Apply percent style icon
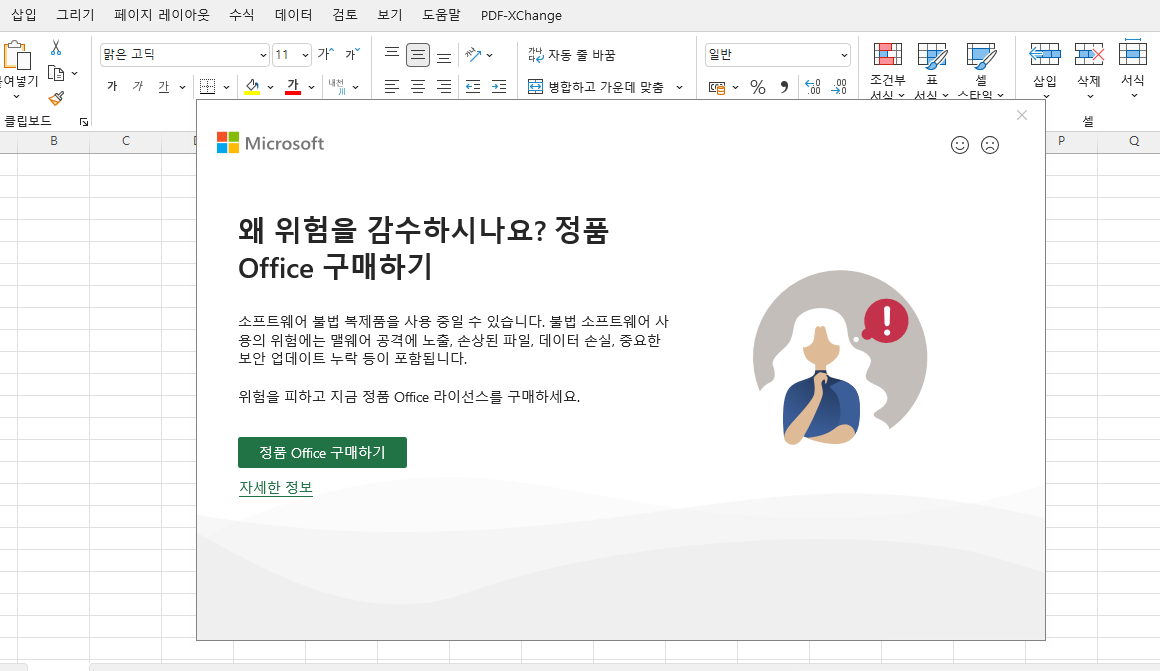Image resolution: width=1160 pixels, height=671 pixels. [758, 87]
